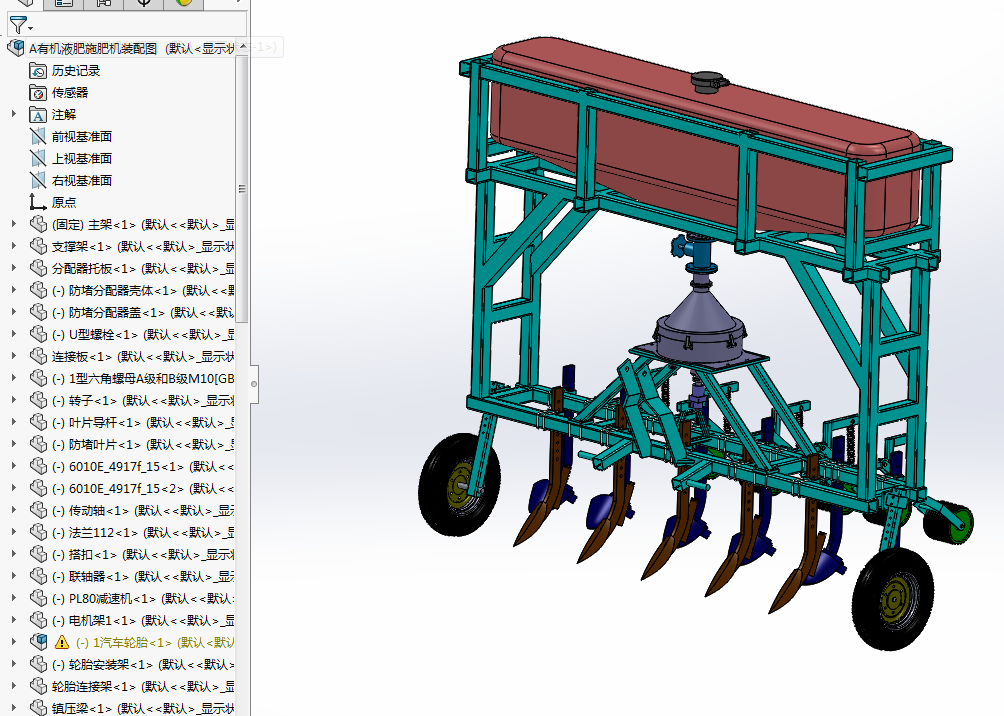Click the 1型六角螺母 M10 part icon
Screen dimensions: 1004x716
click(38, 378)
